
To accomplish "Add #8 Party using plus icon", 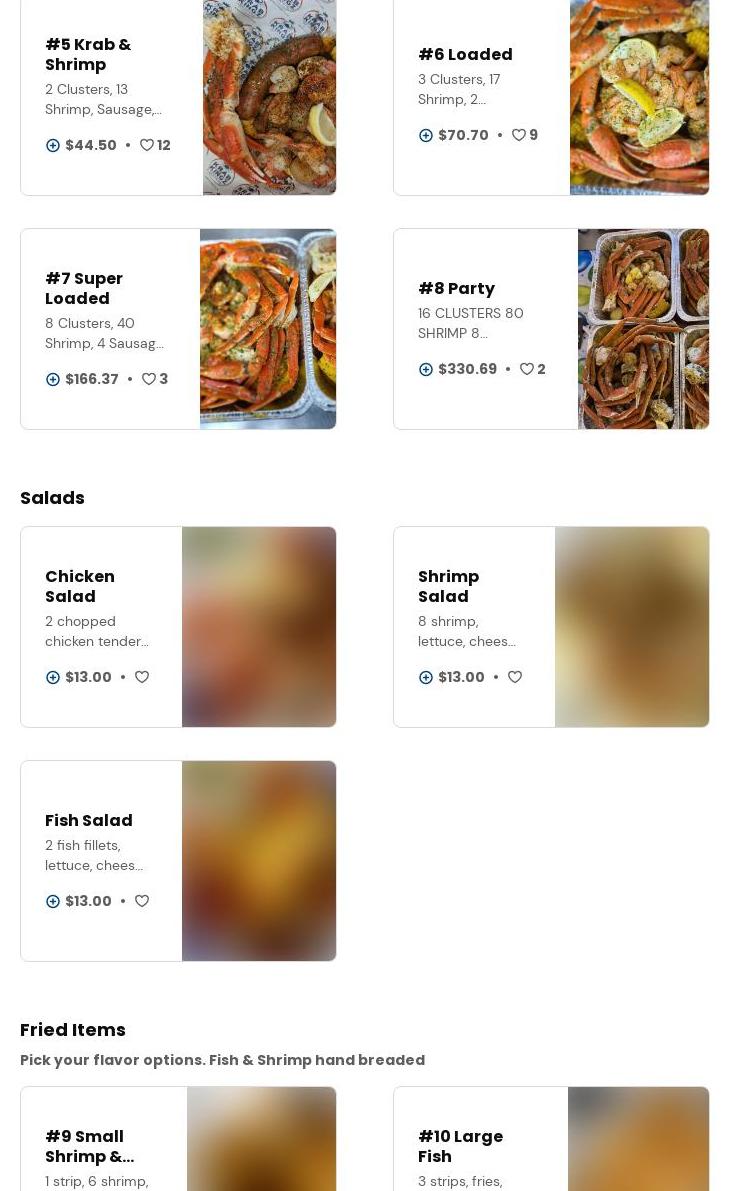I will point(426,369).
